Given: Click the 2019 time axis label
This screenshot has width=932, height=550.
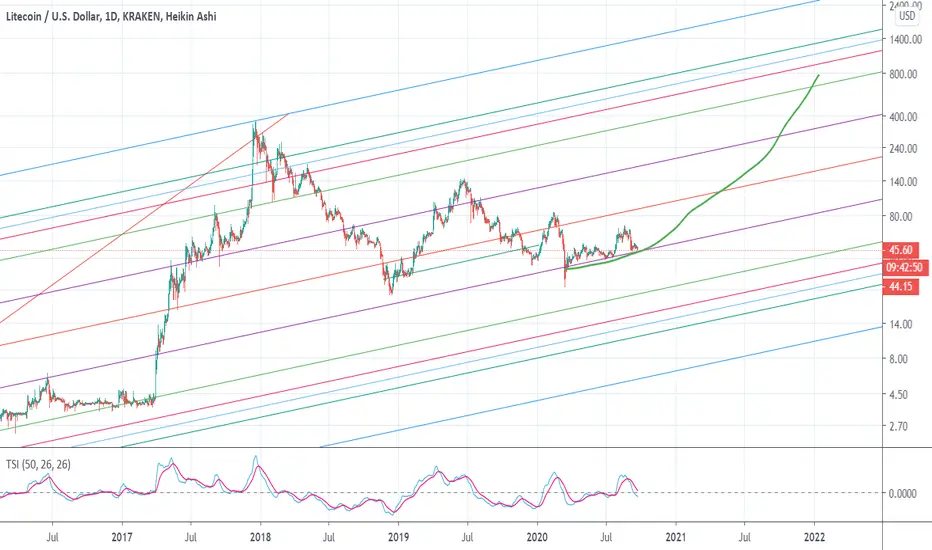Looking at the screenshot, I should 398,538.
